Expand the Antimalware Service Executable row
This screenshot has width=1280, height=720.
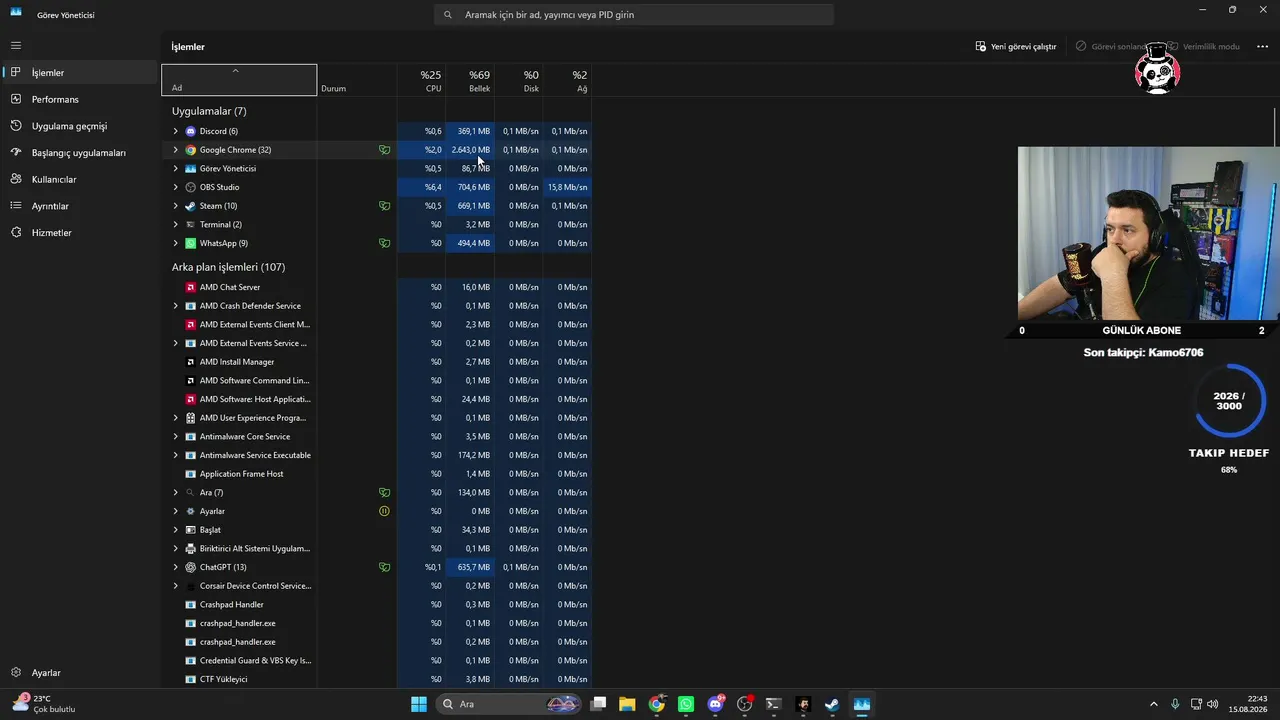[175, 455]
